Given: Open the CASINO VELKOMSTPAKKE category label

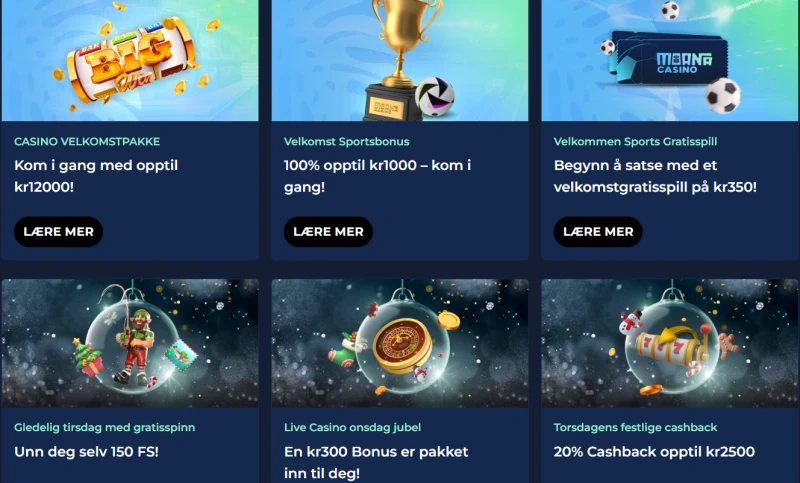Looking at the screenshot, I should pos(87,141).
